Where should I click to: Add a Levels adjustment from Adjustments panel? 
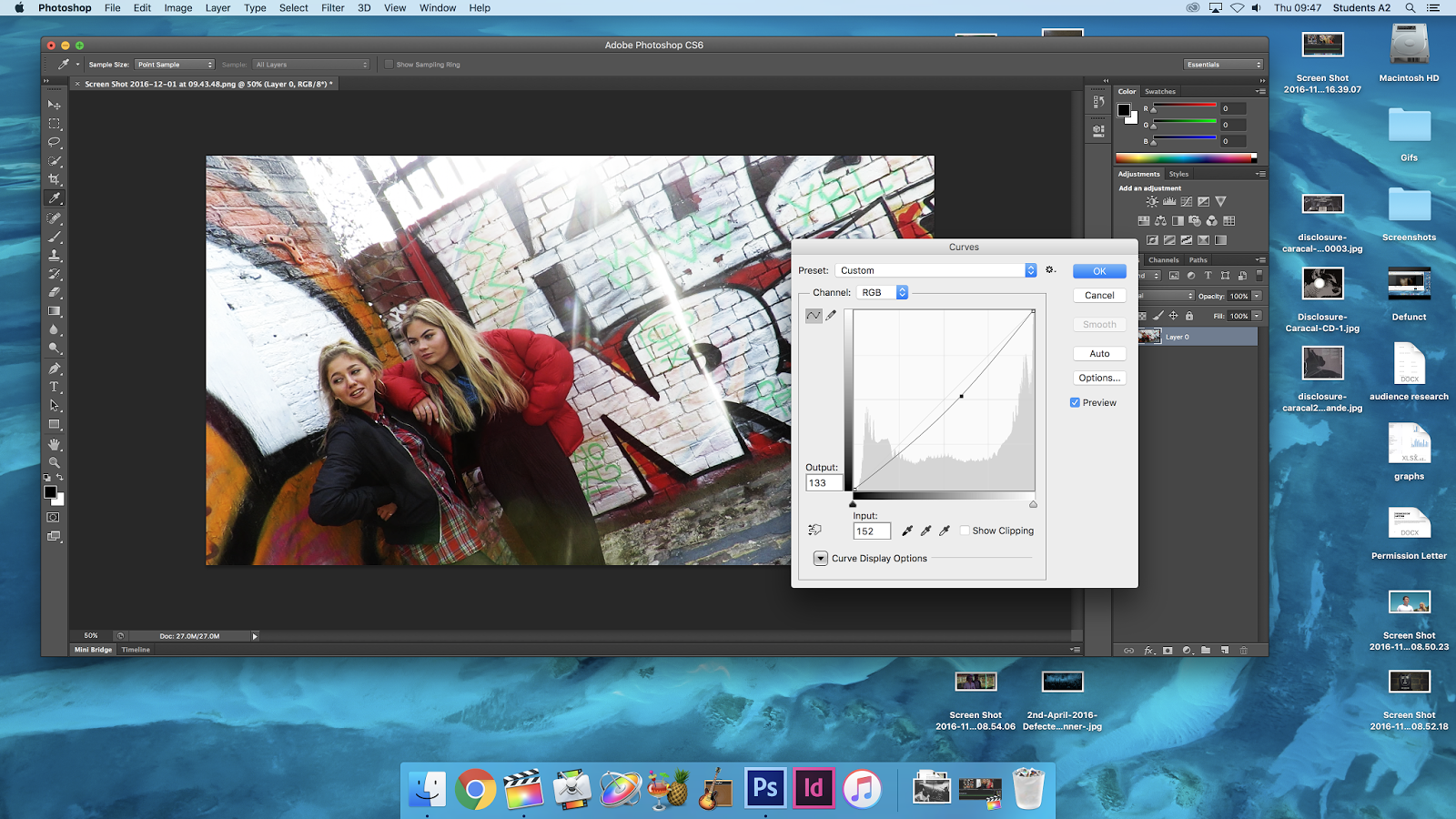[x=1169, y=201]
